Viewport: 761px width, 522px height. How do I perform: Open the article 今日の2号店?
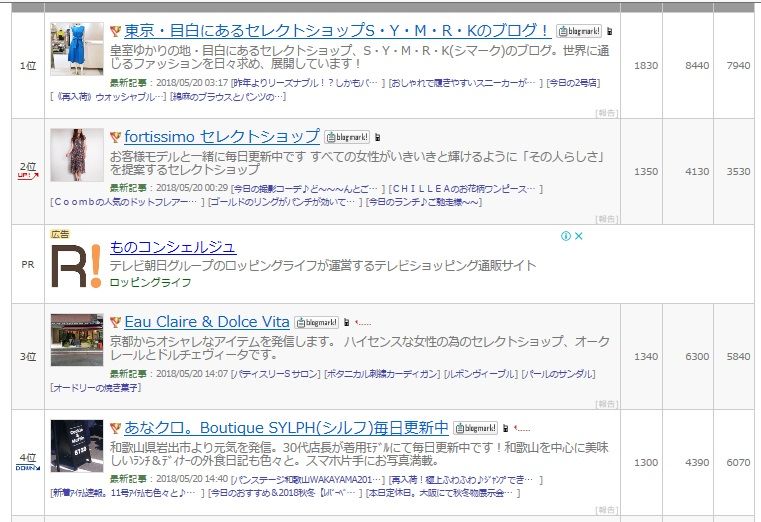pos(573,83)
